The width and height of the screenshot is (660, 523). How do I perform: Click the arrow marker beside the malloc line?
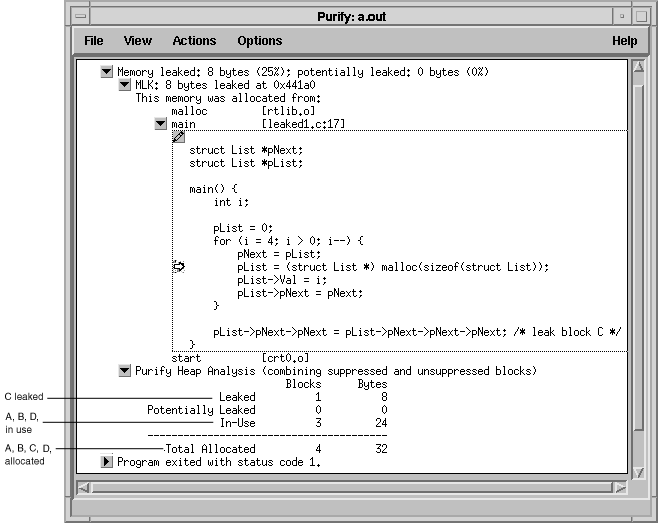coord(179,266)
